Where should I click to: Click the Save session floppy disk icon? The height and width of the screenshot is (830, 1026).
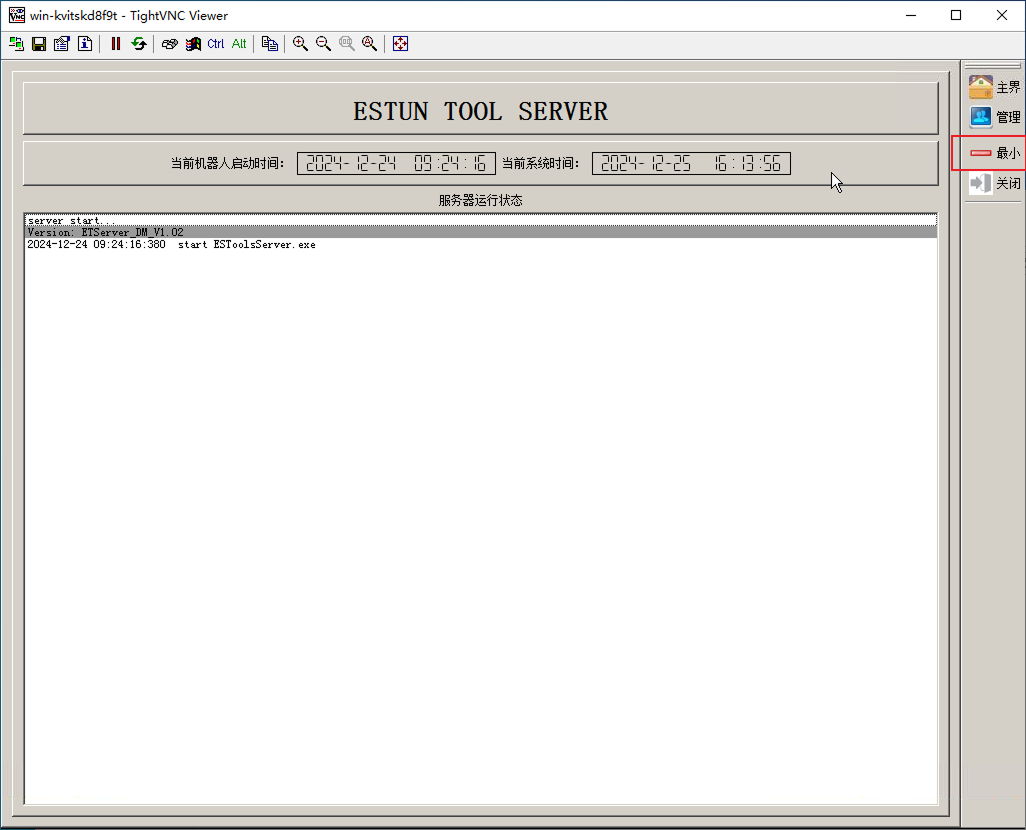pyautogui.click(x=39, y=44)
